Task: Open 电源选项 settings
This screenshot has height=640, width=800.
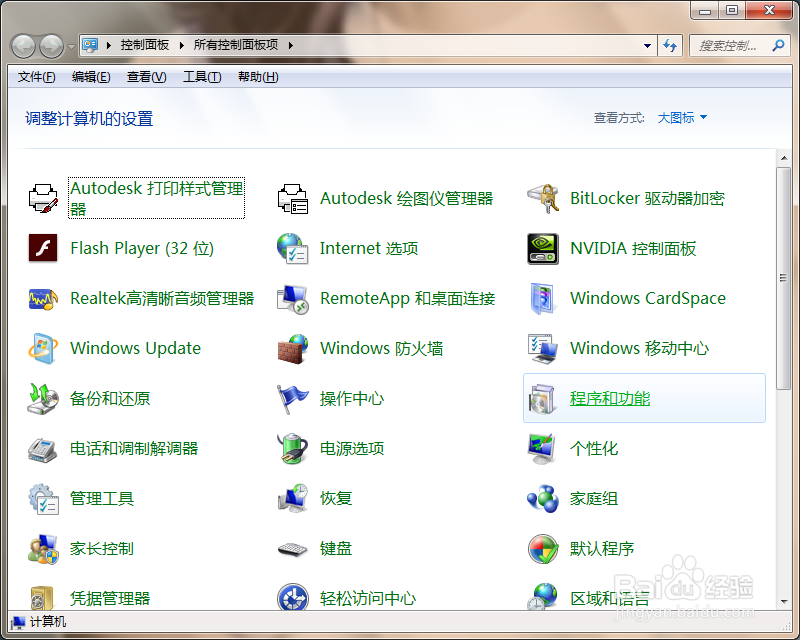Action: pos(353,448)
